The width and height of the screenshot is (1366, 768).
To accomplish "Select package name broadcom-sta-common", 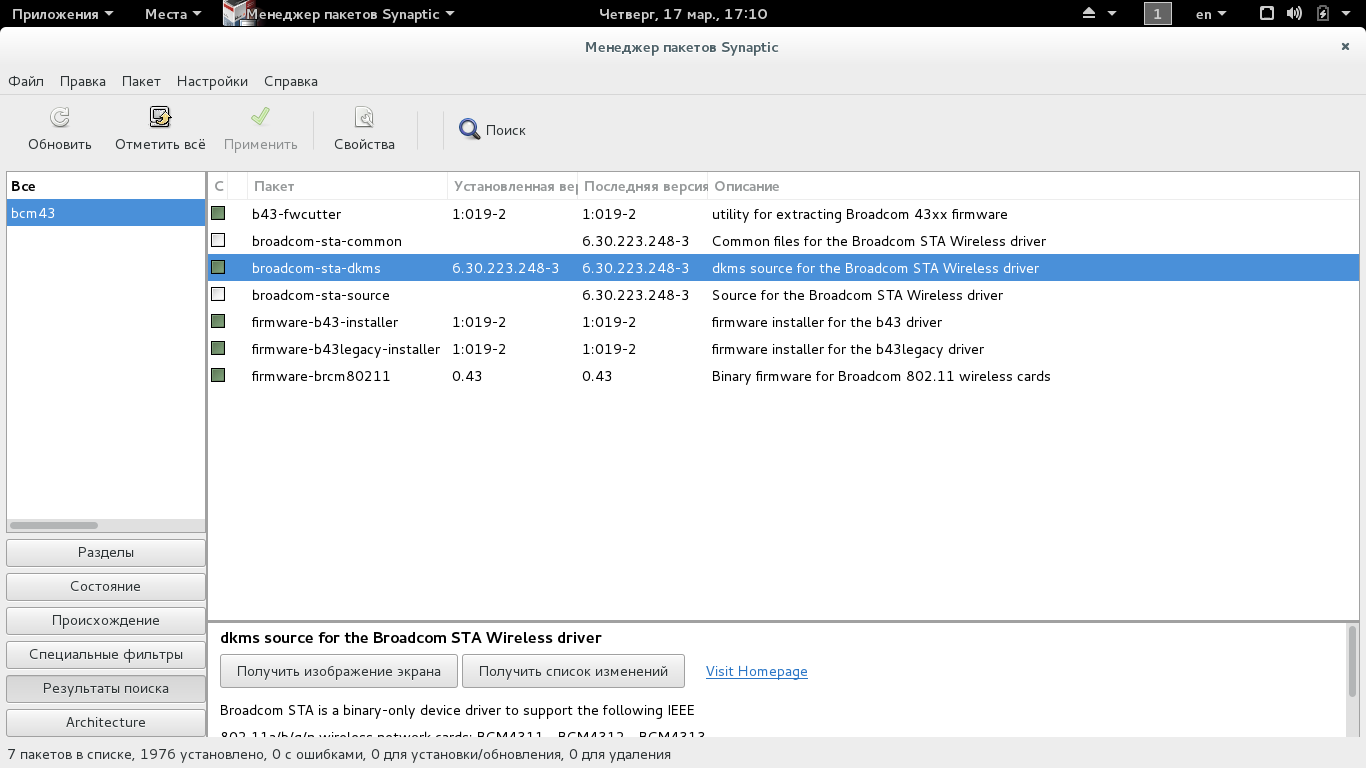I will 327,241.
